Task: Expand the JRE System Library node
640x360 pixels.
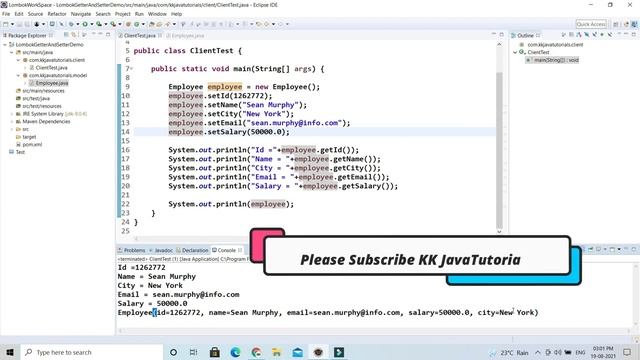Action: (x=11, y=114)
